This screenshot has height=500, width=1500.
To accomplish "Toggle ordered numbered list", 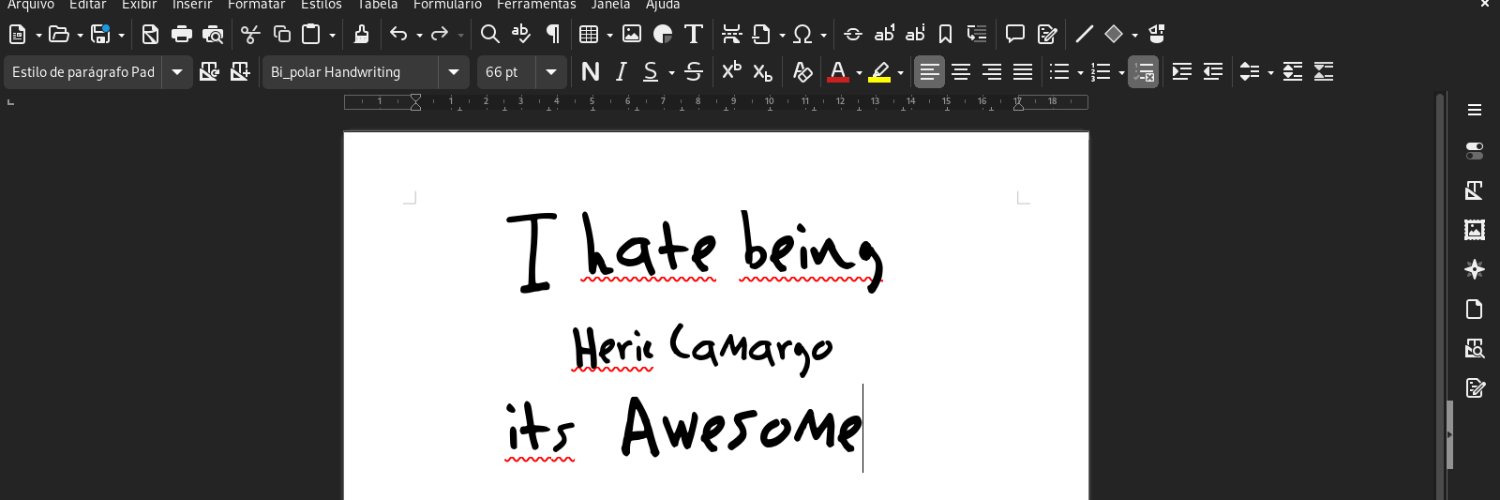I will [x=1101, y=72].
